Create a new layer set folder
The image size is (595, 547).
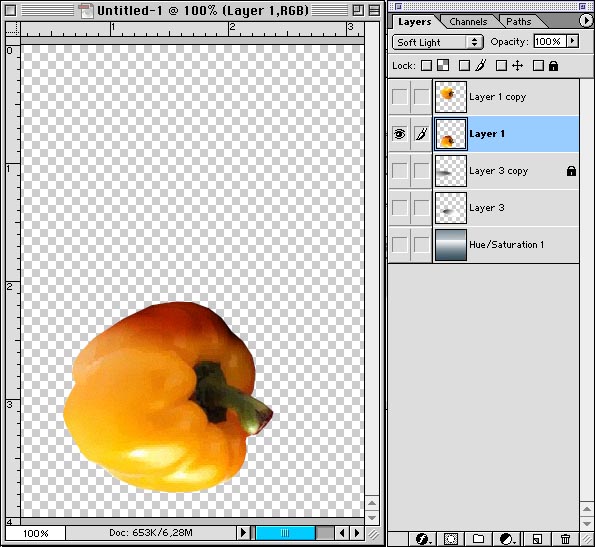click(x=479, y=539)
